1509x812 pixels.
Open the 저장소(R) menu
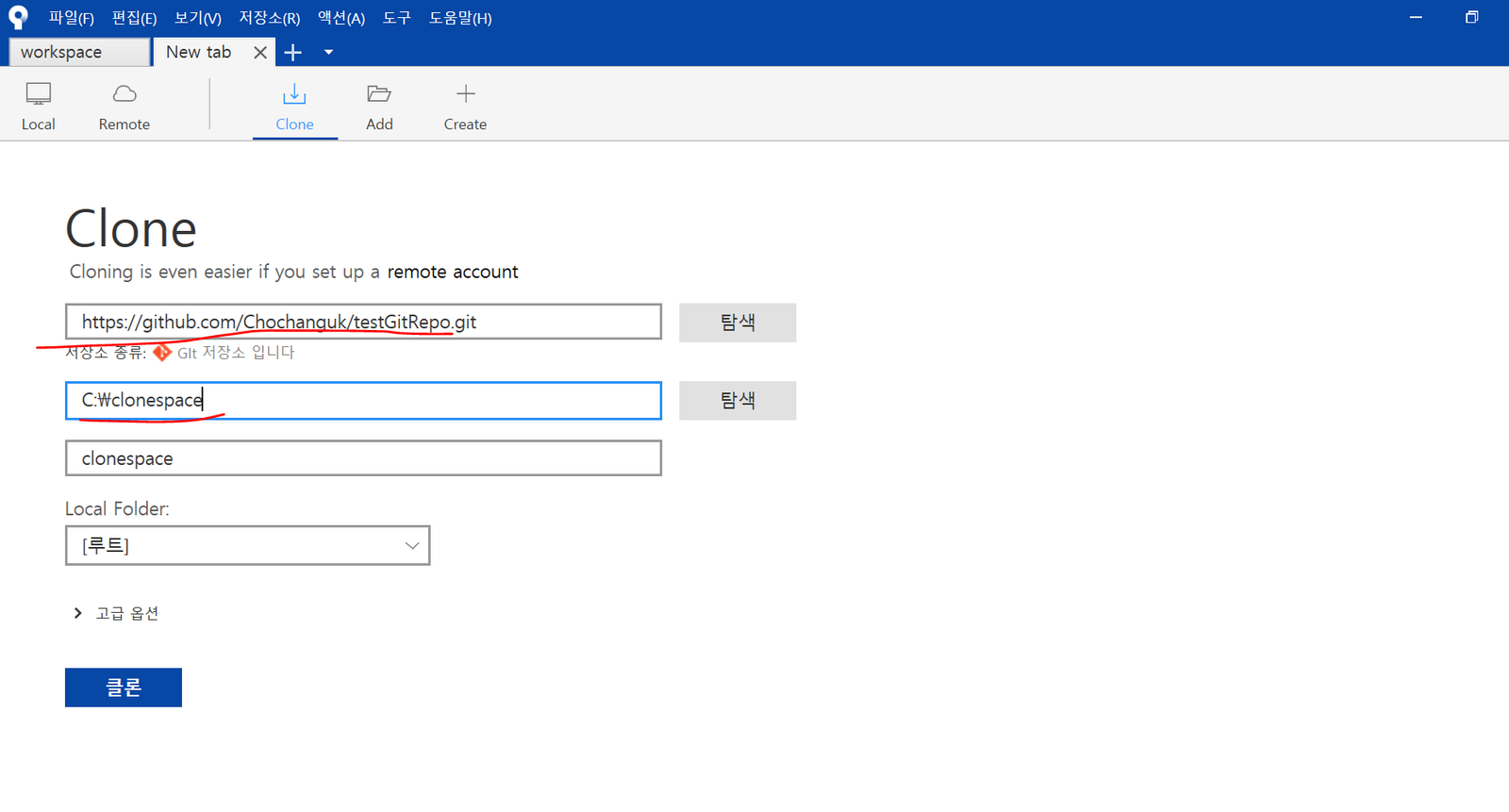pos(270,18)
